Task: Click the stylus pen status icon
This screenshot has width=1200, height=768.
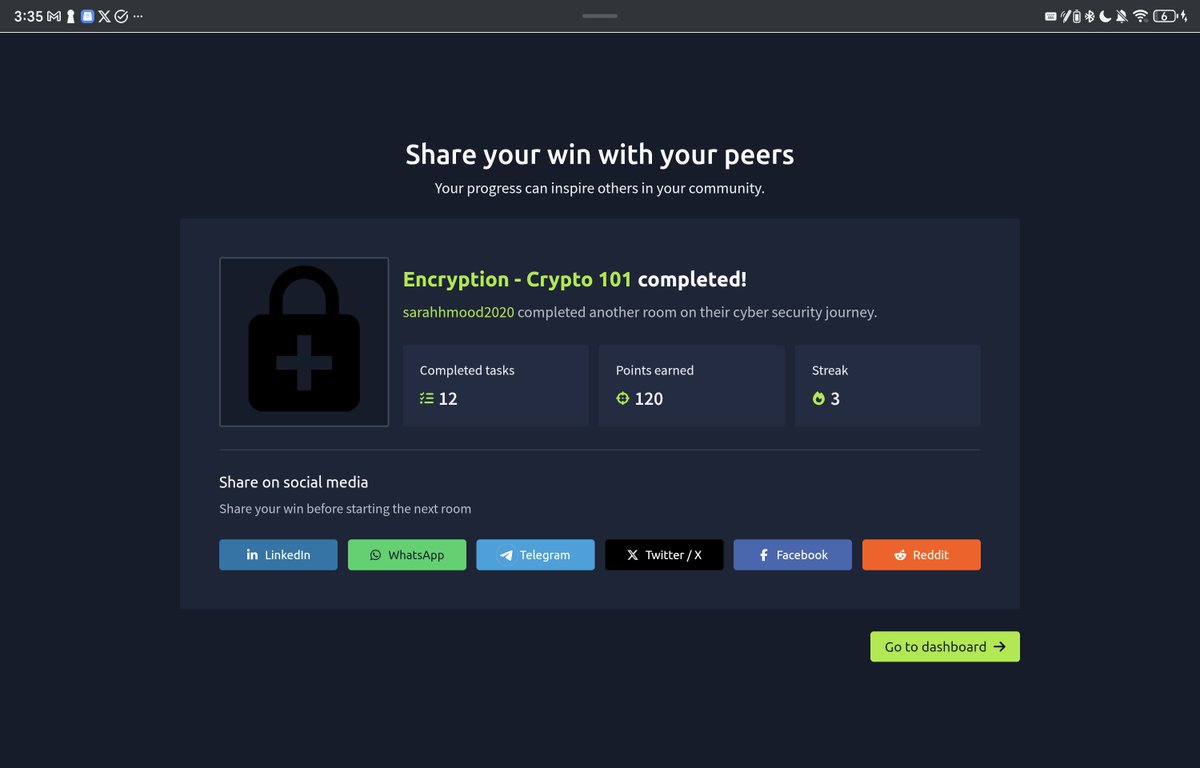Action: (x=1066, y=16)
